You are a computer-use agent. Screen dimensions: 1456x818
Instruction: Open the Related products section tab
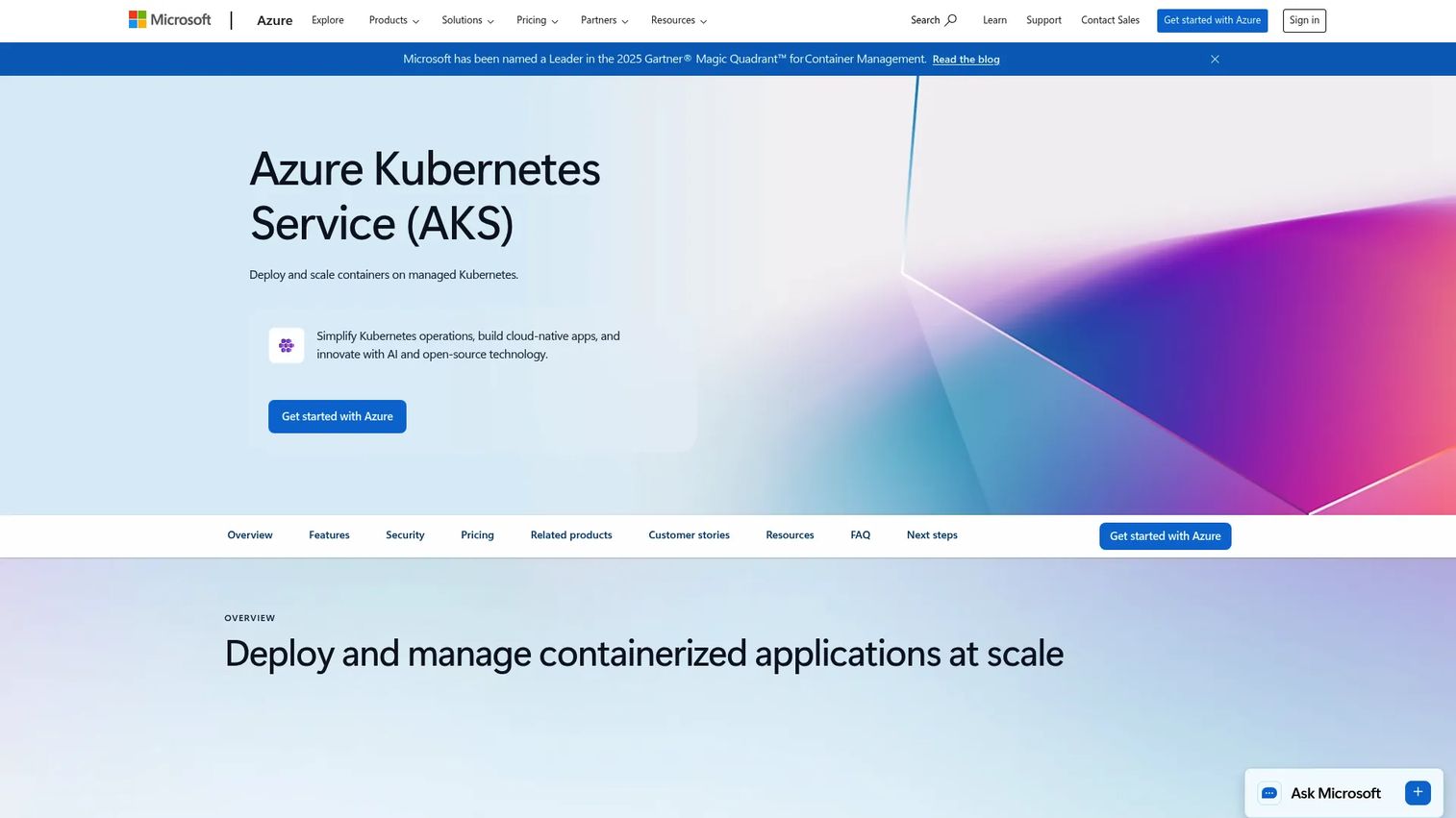click(x=571, y=535)
